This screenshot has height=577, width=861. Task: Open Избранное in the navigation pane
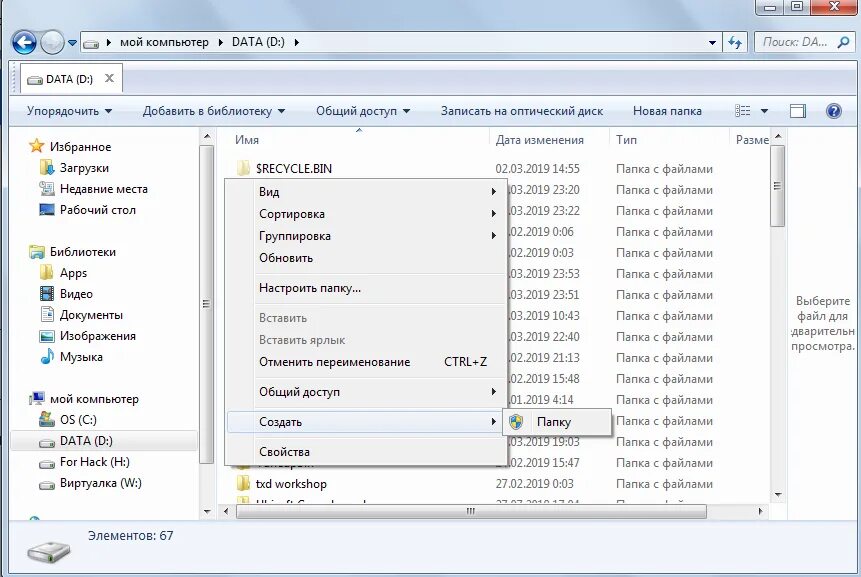click(80, 147)
